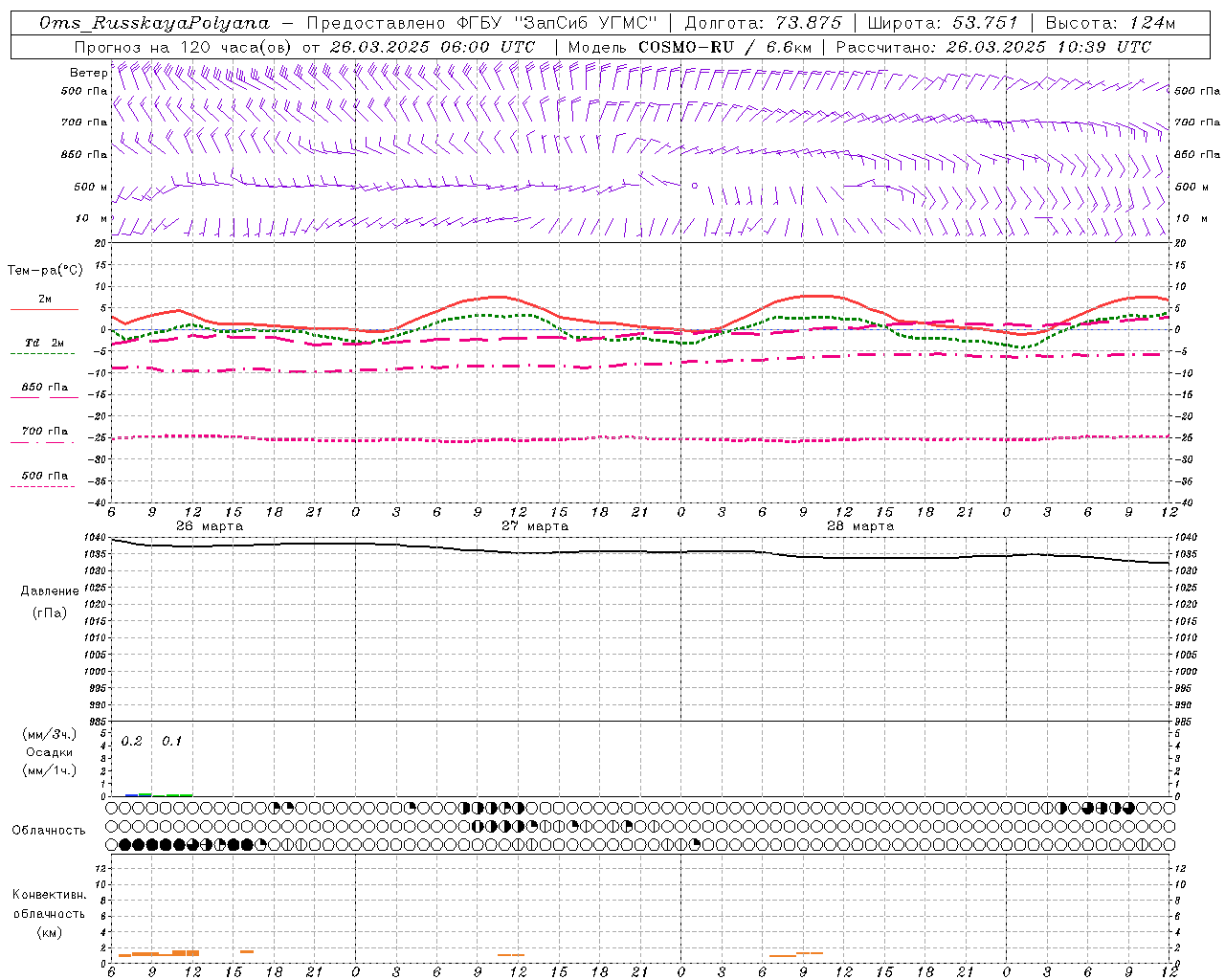
Task: Click the Облачность row label
Action: point(49,830)
